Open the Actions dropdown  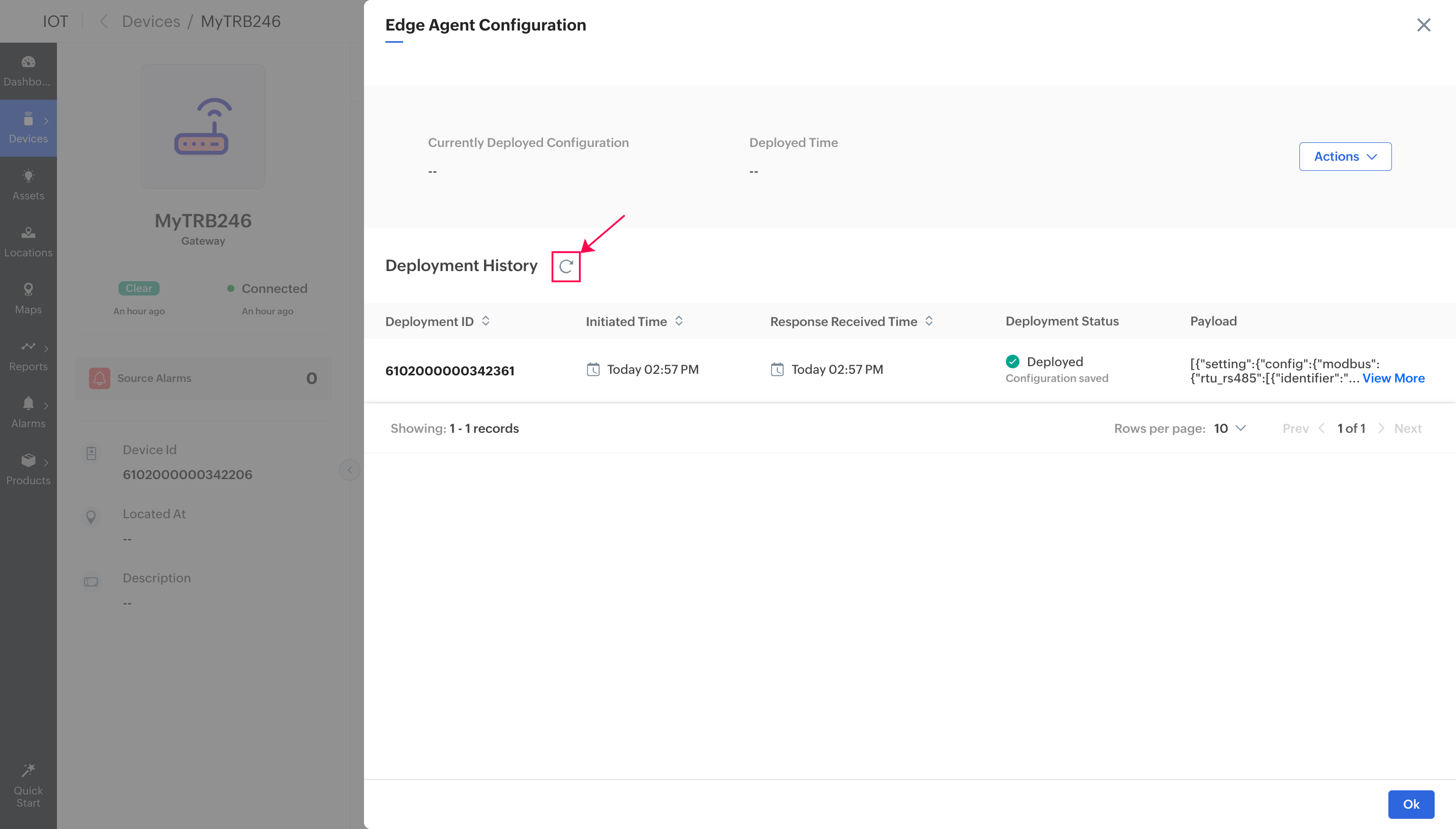click(1345, 157)
